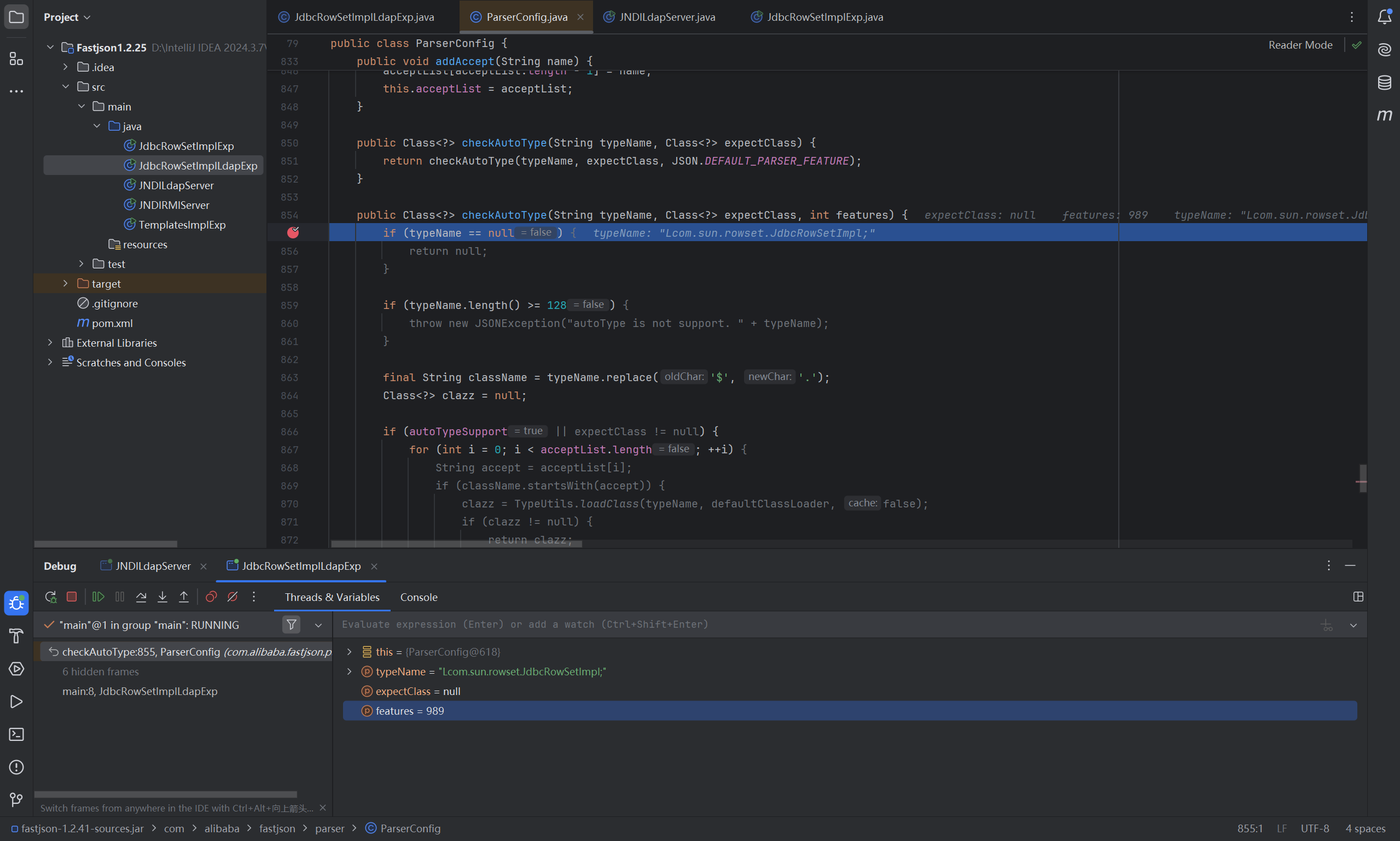The width and height of the screenshot is (1400, 841).
Task: Open the UTF-8 encoding selector
Action: [1314, 828]
